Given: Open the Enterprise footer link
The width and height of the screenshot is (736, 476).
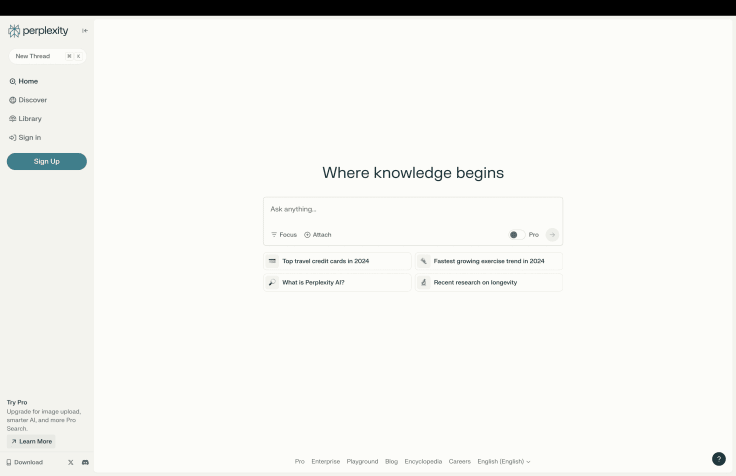Looking at the screenshot, I should pyautogui.click(x=326, y=461).
